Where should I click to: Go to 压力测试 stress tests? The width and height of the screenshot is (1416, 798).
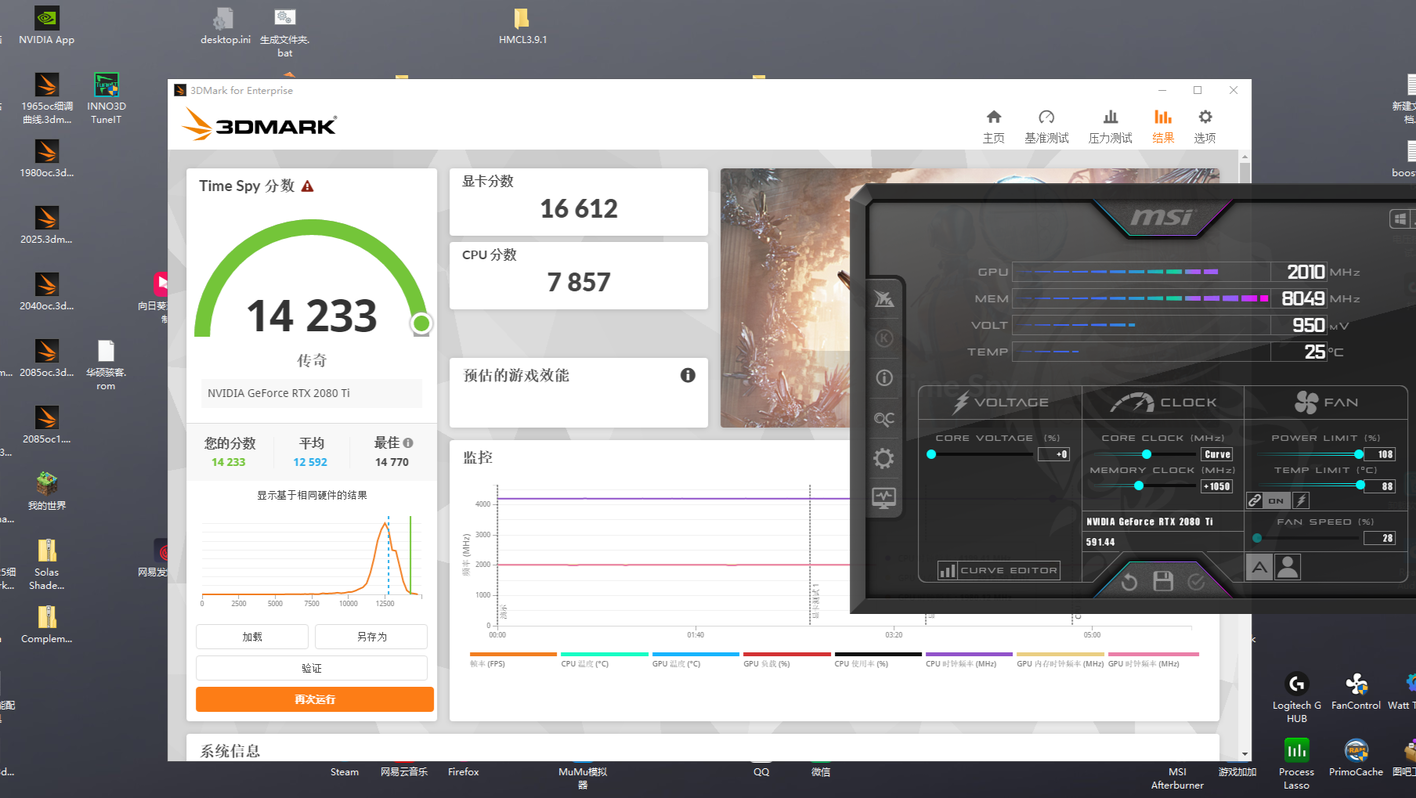click(x=1110, y=126)
